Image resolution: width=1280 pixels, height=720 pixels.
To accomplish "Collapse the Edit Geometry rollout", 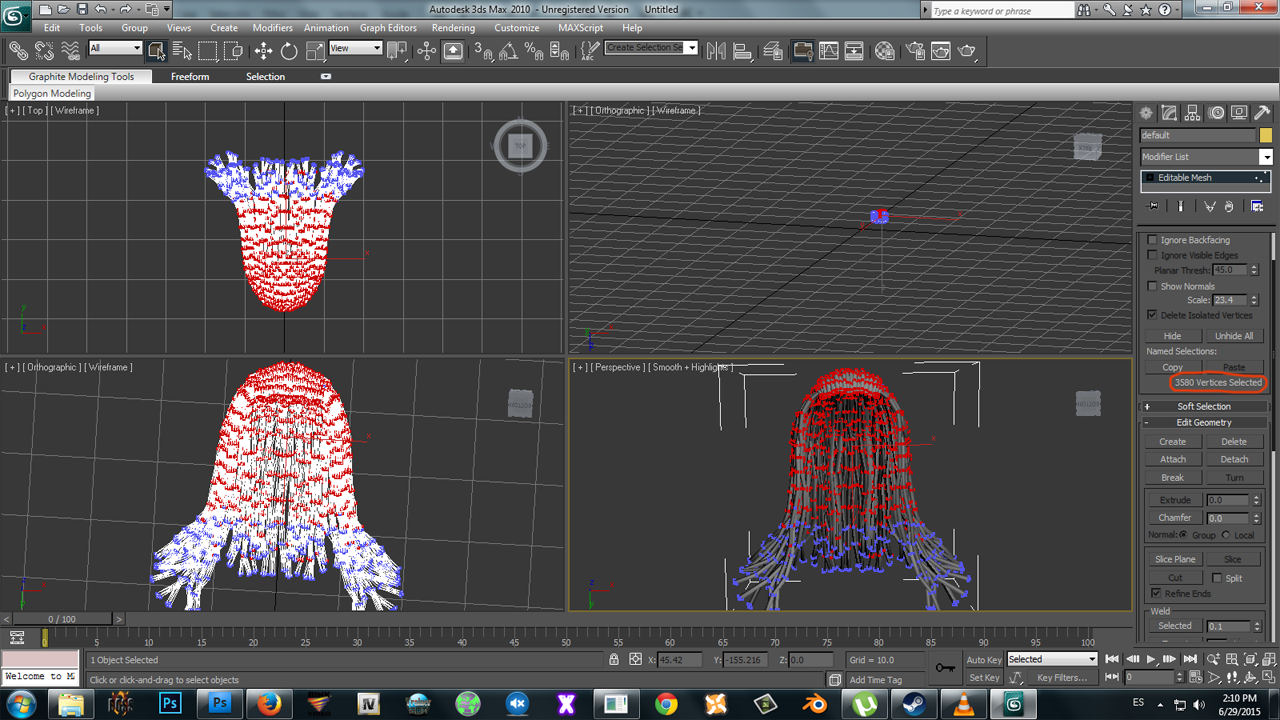I will [x=1204, y=423].
